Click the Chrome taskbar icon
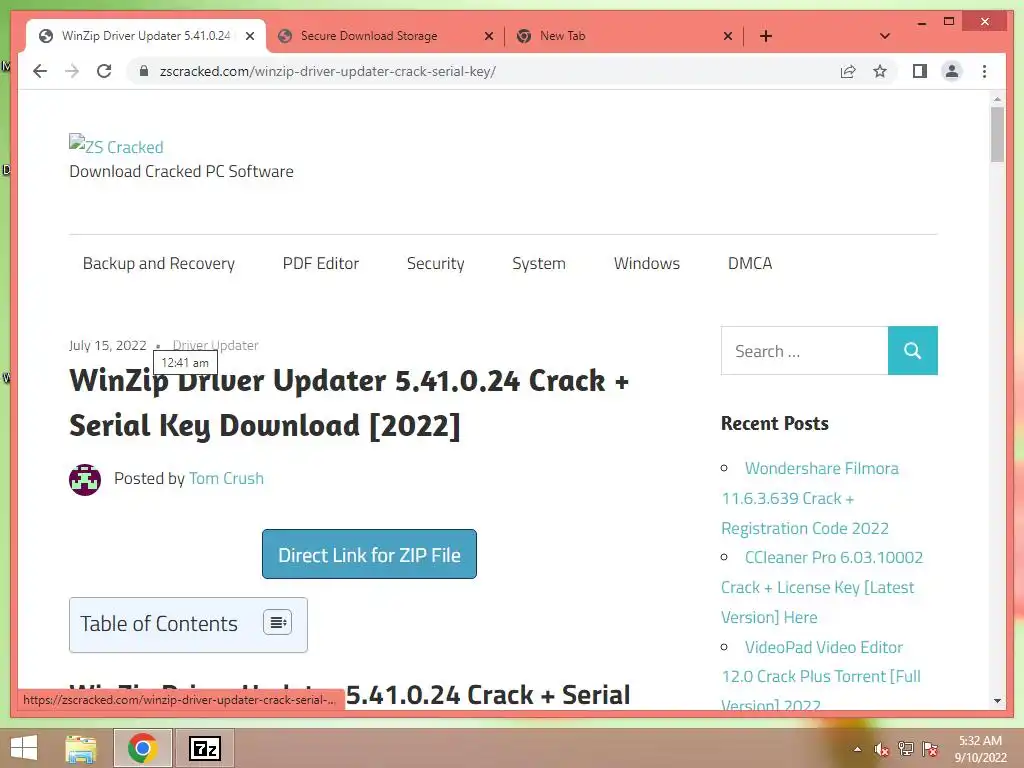This screenshot has height=768, width=1024. (142, 748)
